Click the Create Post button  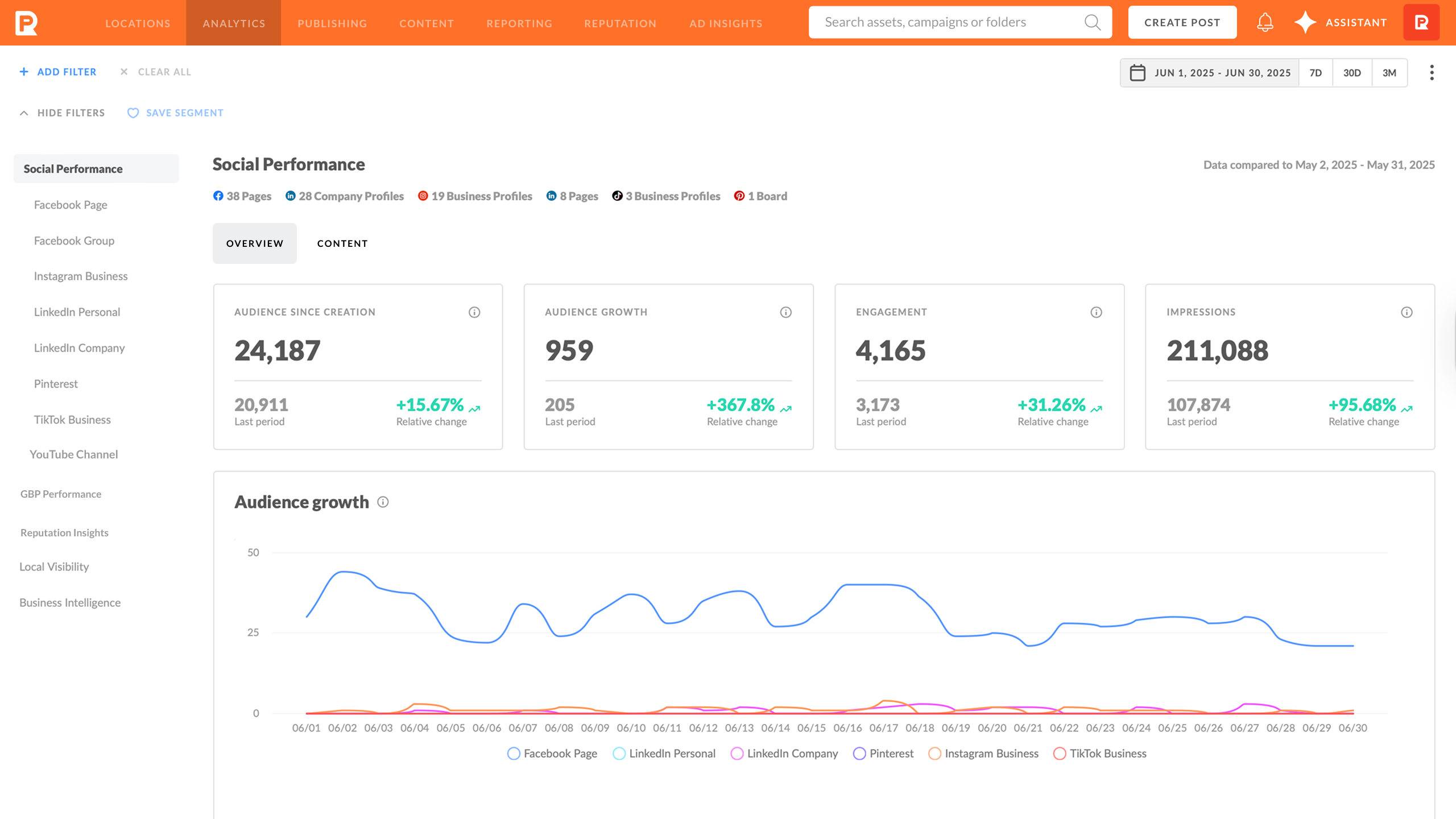(x=1182, y=23)
